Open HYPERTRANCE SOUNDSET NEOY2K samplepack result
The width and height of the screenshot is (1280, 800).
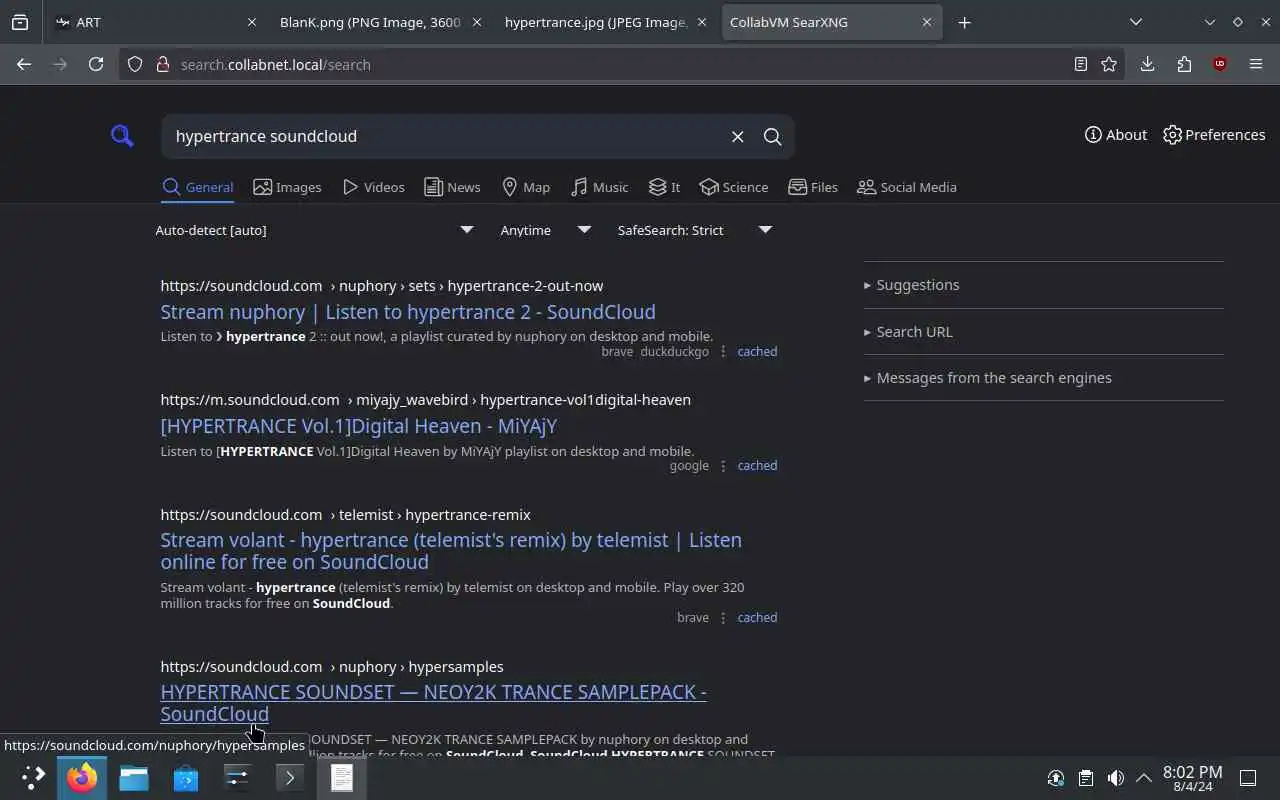click(433, 703)
